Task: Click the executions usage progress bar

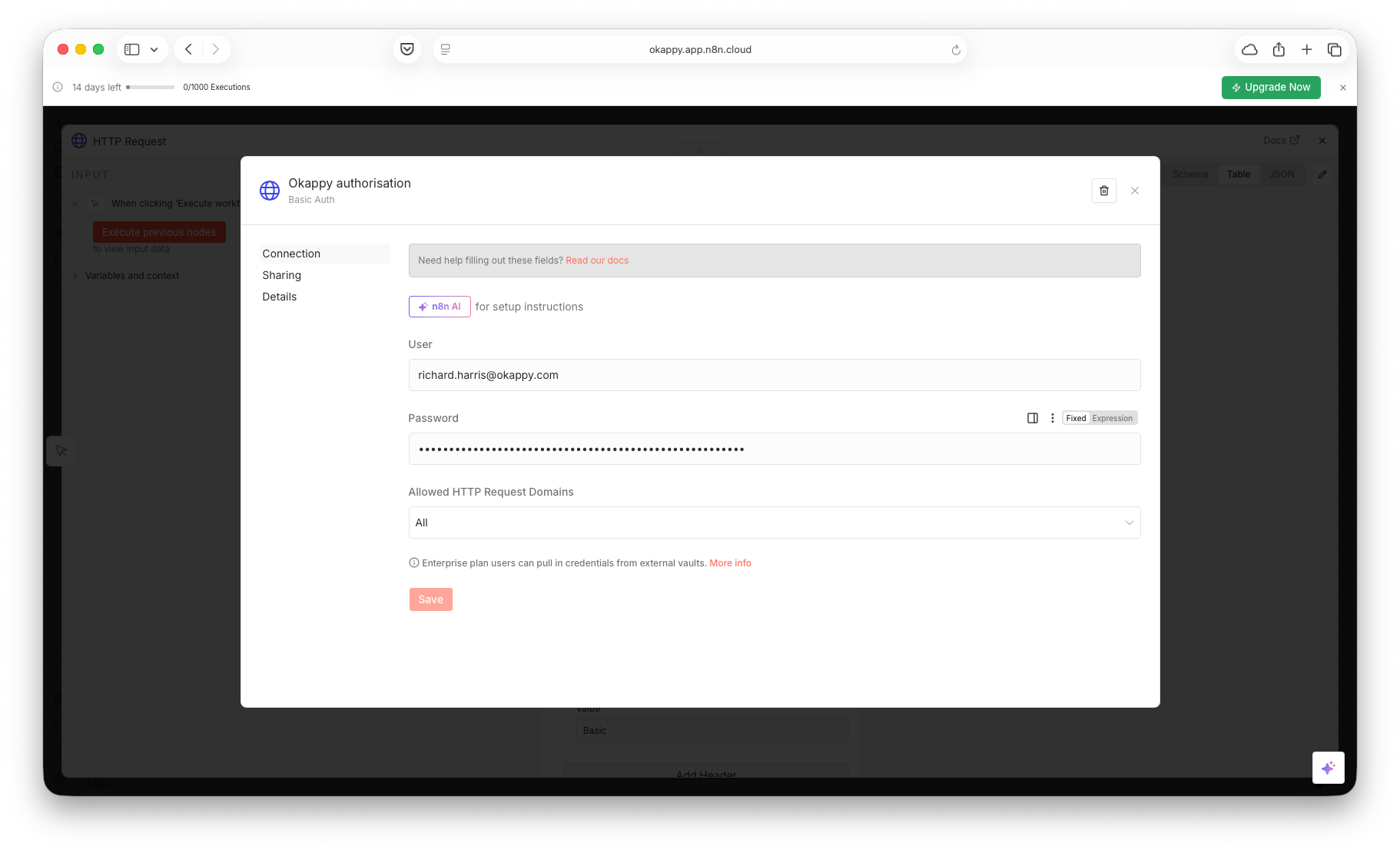Action: point(151,87)
